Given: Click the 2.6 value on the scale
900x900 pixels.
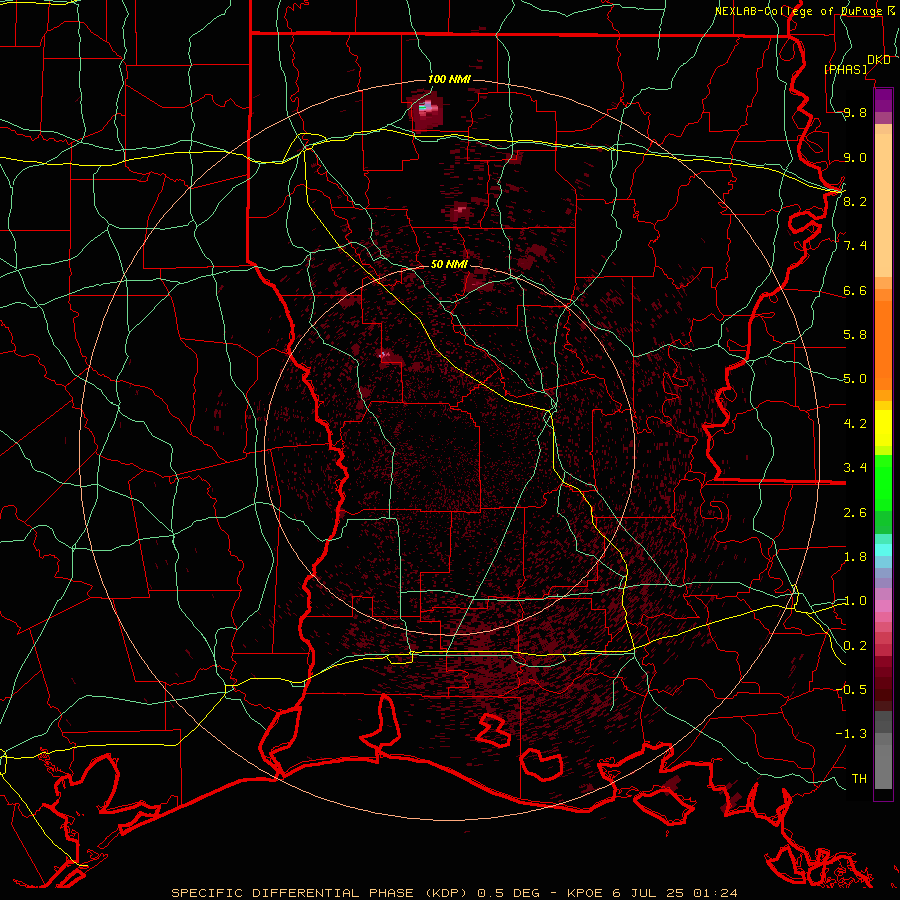Looking at the screenshot, I should (855, 513).
